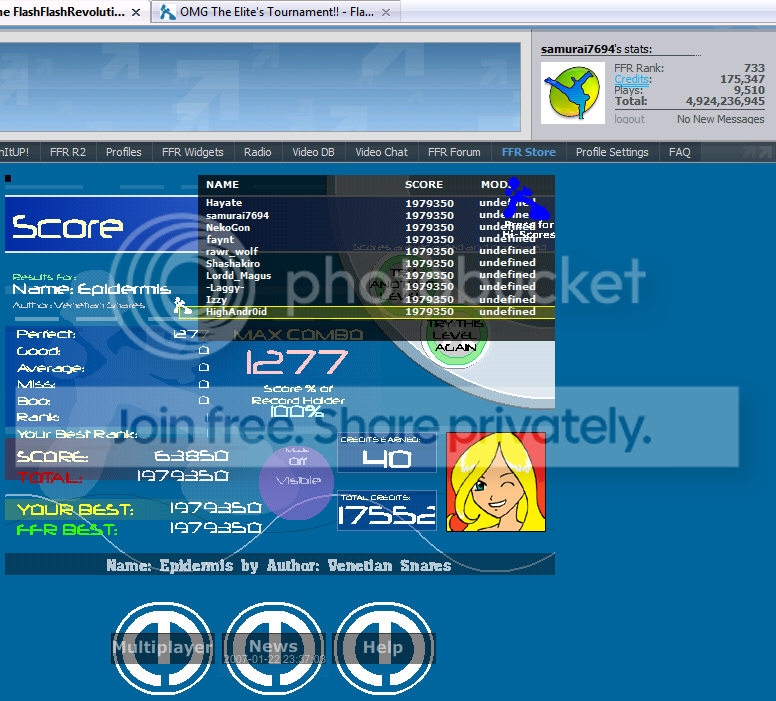776x701 pixels.
Task: Select the highlighted HighAndr0id high score row
Action: click(x=378, y=312)
